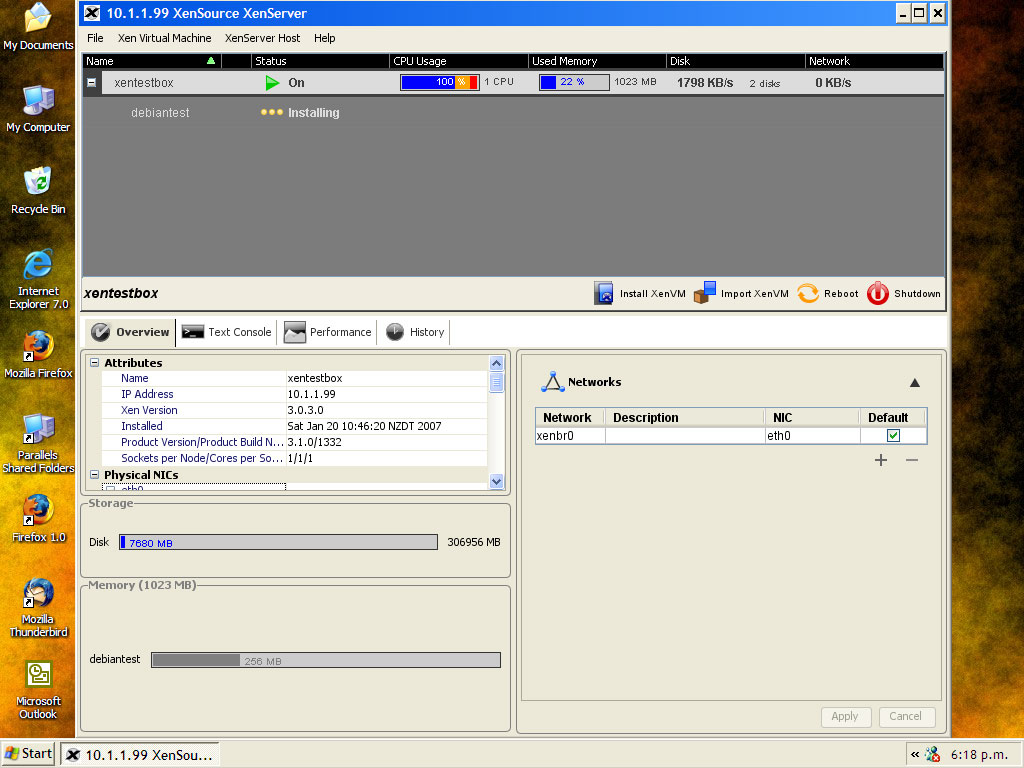Click the Description column header

click(x=685, y=417)
